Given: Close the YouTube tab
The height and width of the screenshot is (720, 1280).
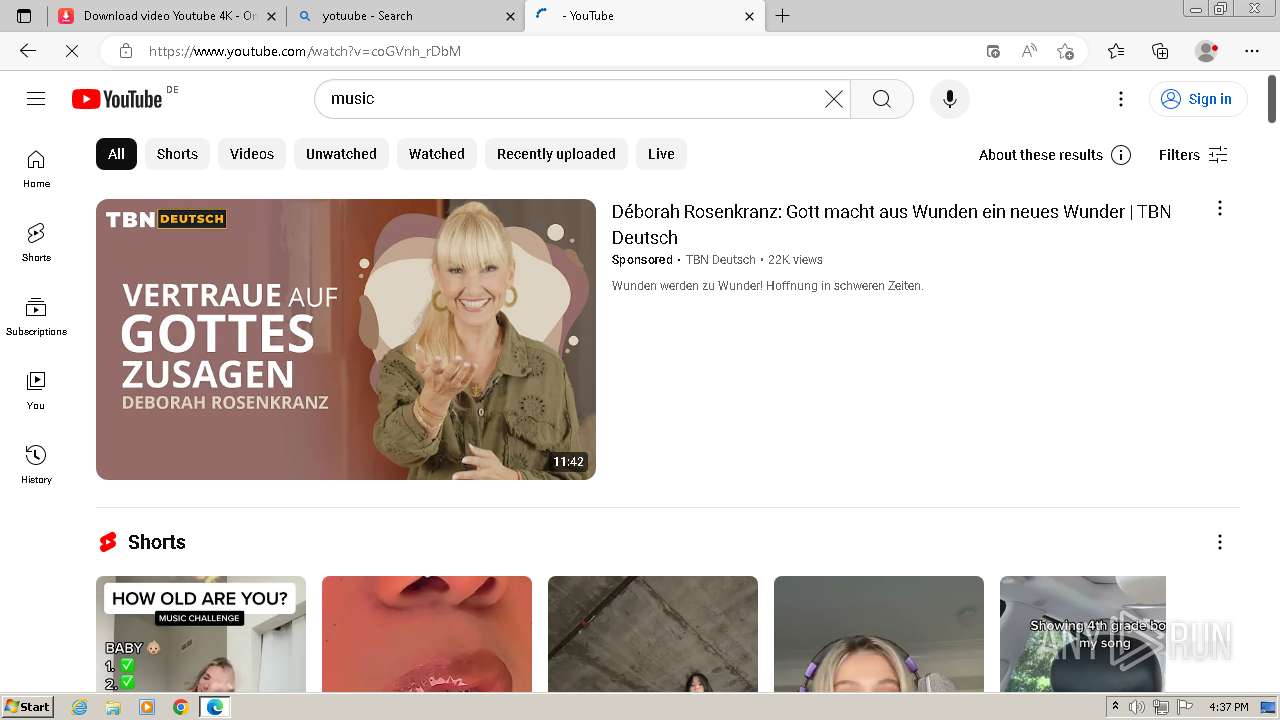Looking at the screenshot, I should (750, 16).
